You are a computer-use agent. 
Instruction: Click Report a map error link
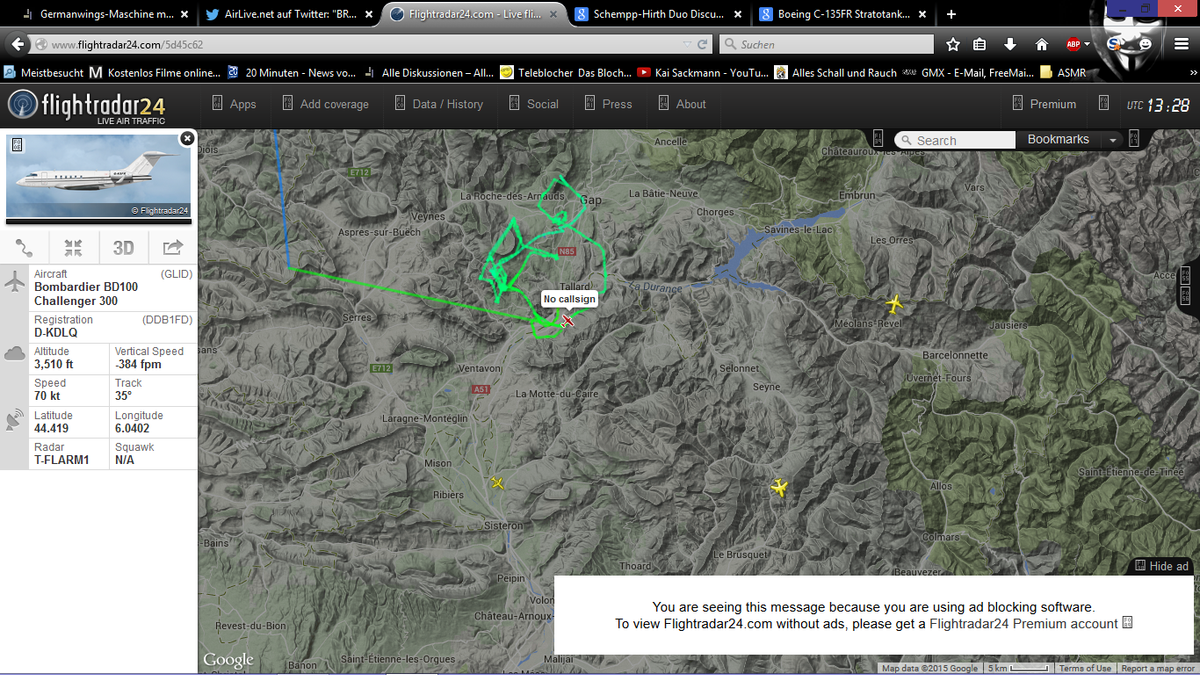point(1156,668)
